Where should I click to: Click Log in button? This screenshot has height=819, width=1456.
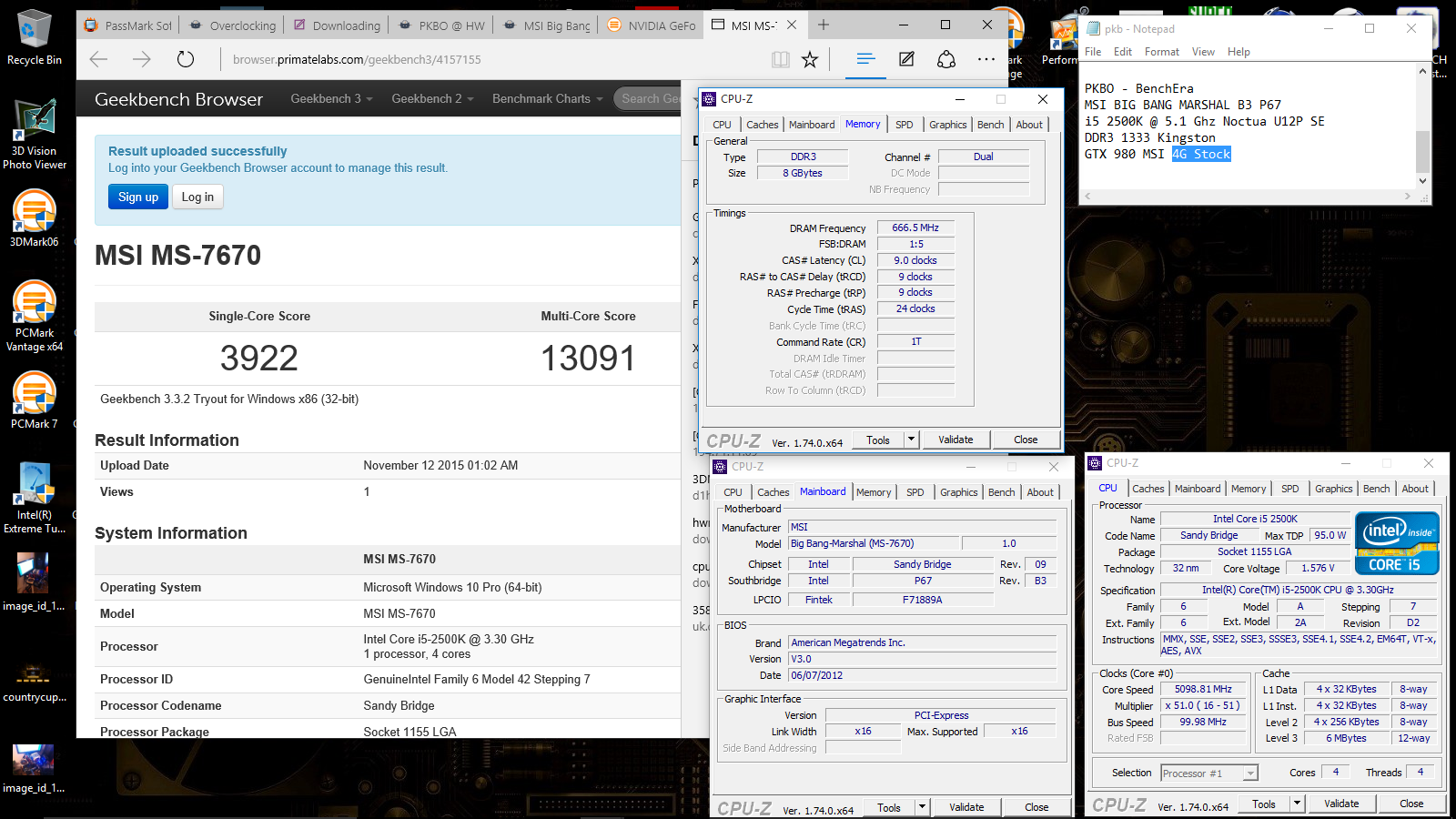click(x=197, y=197)
